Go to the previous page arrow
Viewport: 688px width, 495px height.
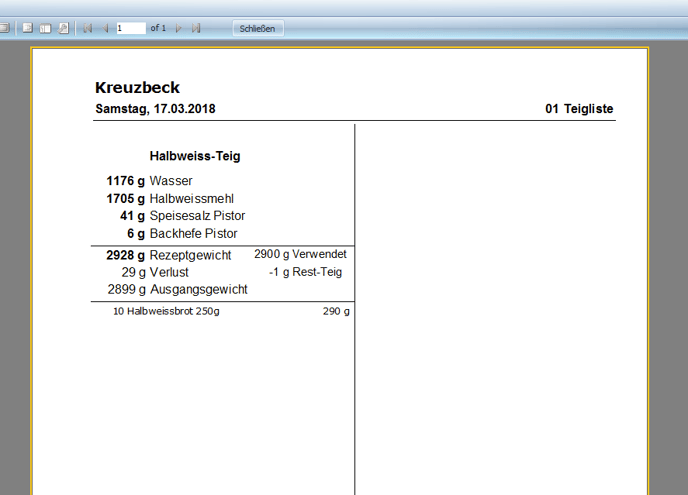point(105,28)
